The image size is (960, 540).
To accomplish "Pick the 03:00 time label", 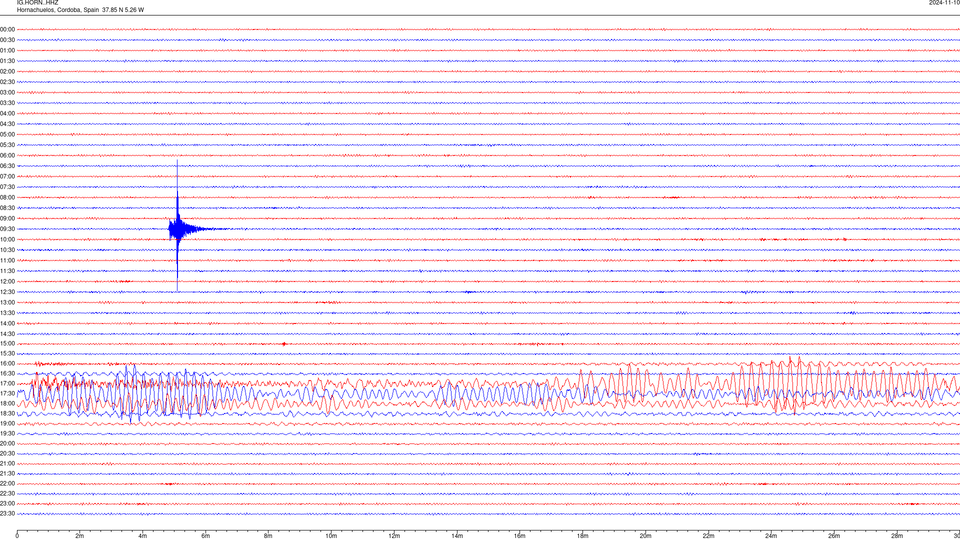I will click(7, 92).
